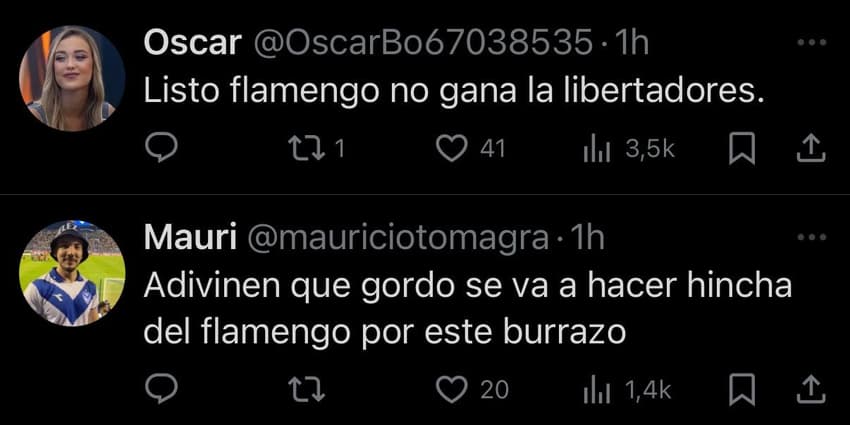The width and height of the screenshot is (850, 425).
Task: Reply to Mauri's tweet
Action: 162,389
